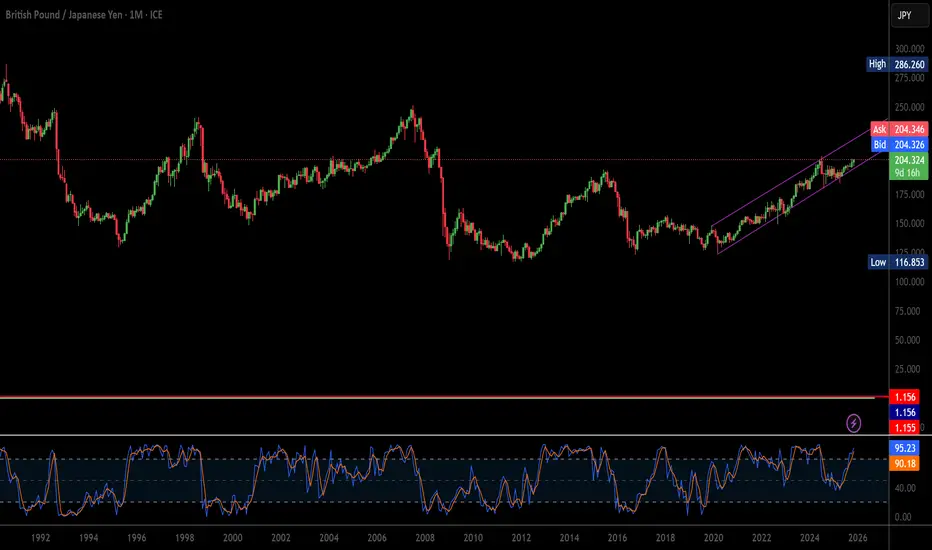
Task: Click the white divider above stochastic pane
Action: click(444, 435)
